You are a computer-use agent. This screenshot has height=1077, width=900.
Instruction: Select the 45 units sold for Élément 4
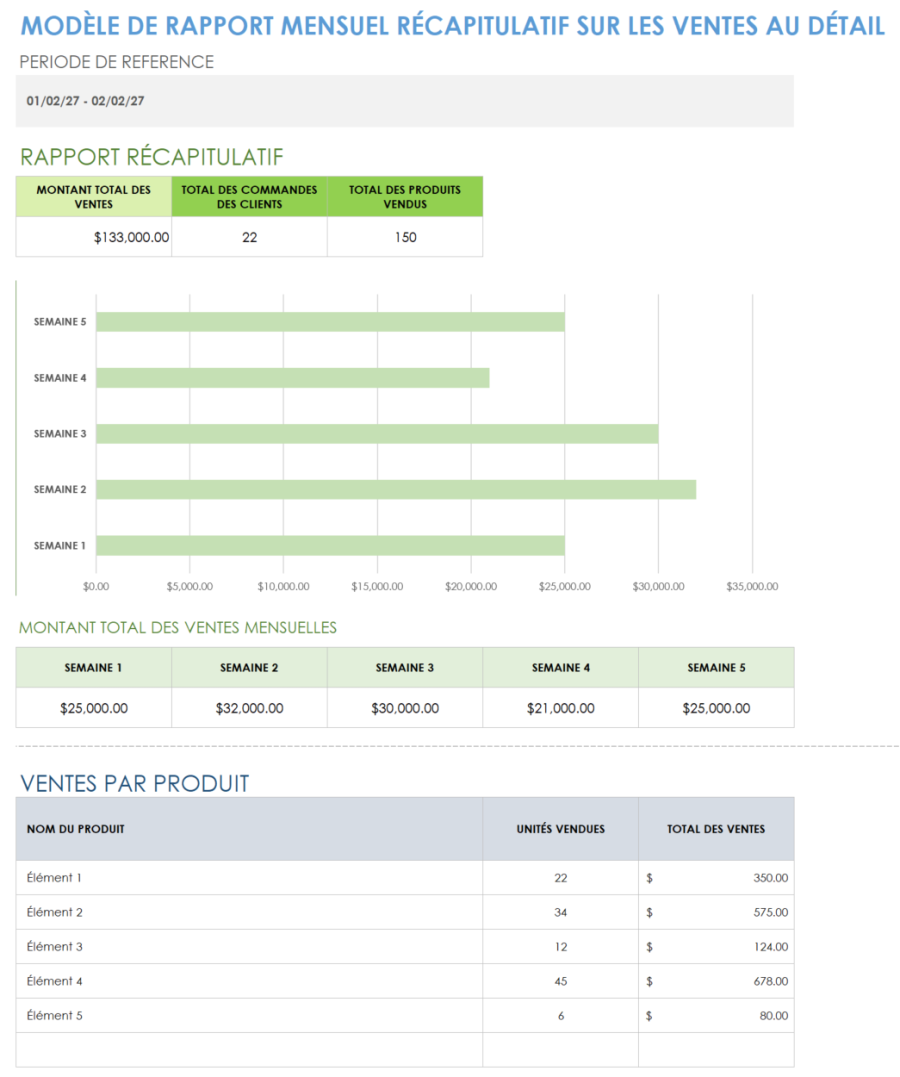(x=560, y=981)
